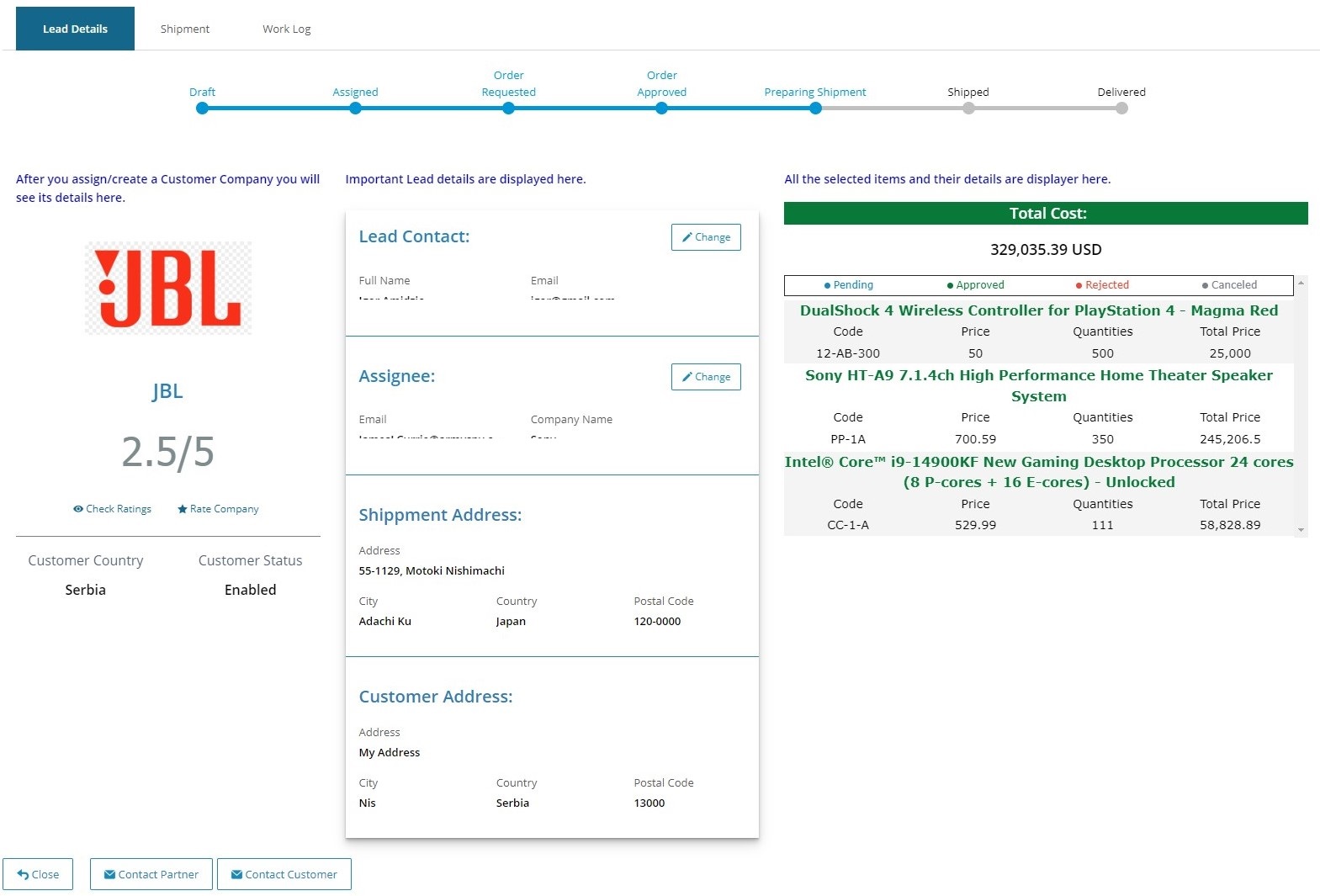The image size is (1320, 896).
Task: Click the Shippment Address heading
Action: (440, 515)
